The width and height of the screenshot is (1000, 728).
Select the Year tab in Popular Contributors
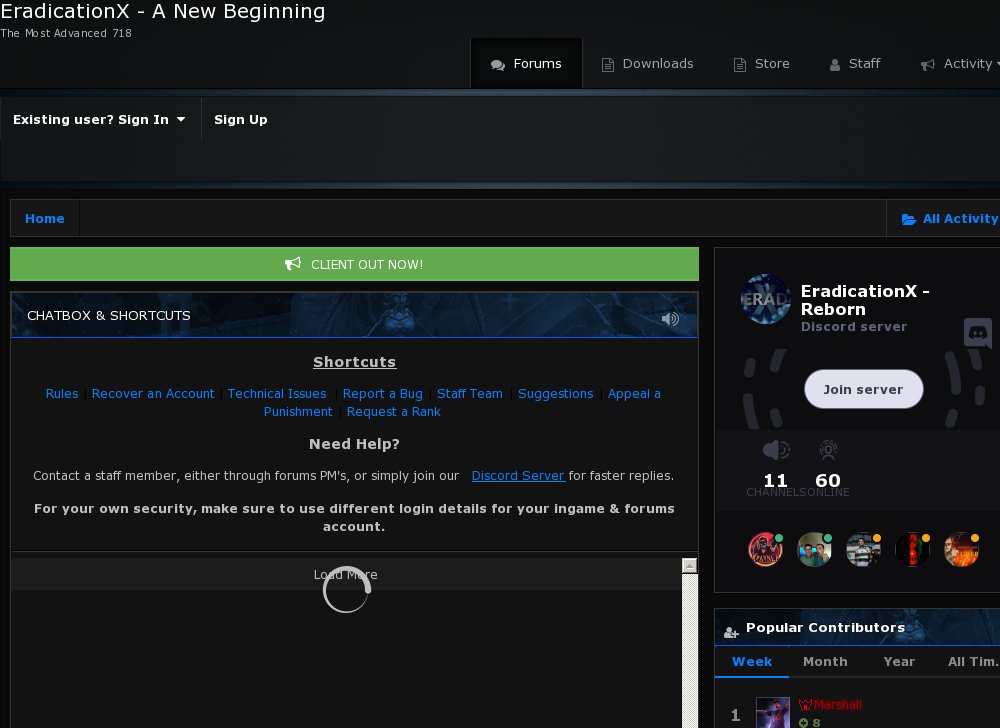pyautogui.click(x=899, y=661)
